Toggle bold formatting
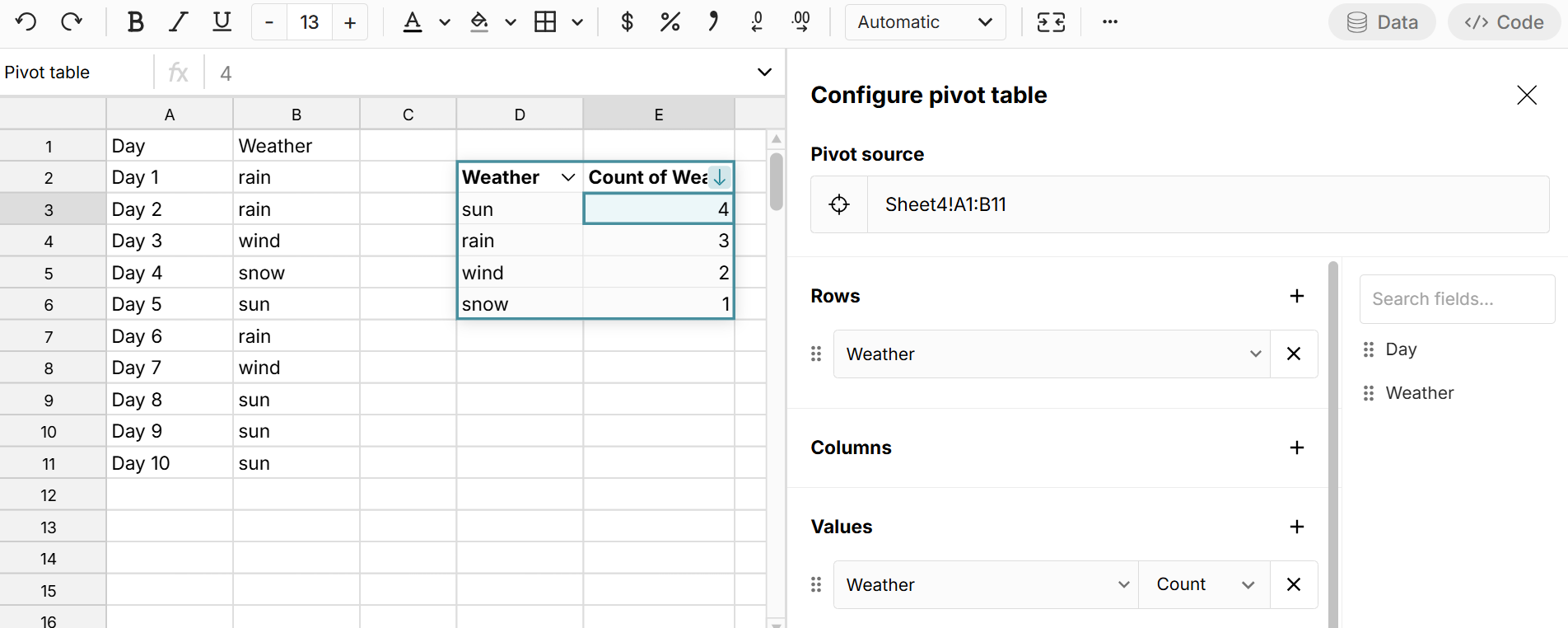The height and width of the screenshot is (628, 1568). [x=135, y=22]
